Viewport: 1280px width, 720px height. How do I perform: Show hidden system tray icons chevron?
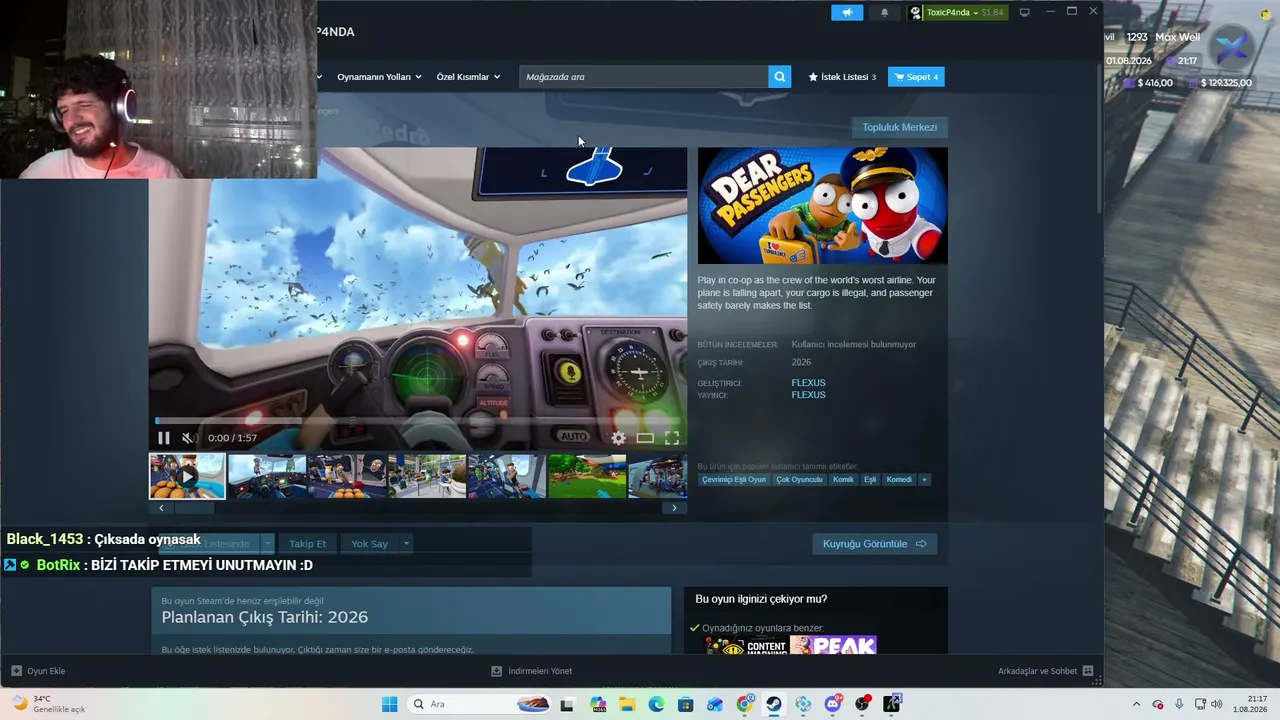1136,704
